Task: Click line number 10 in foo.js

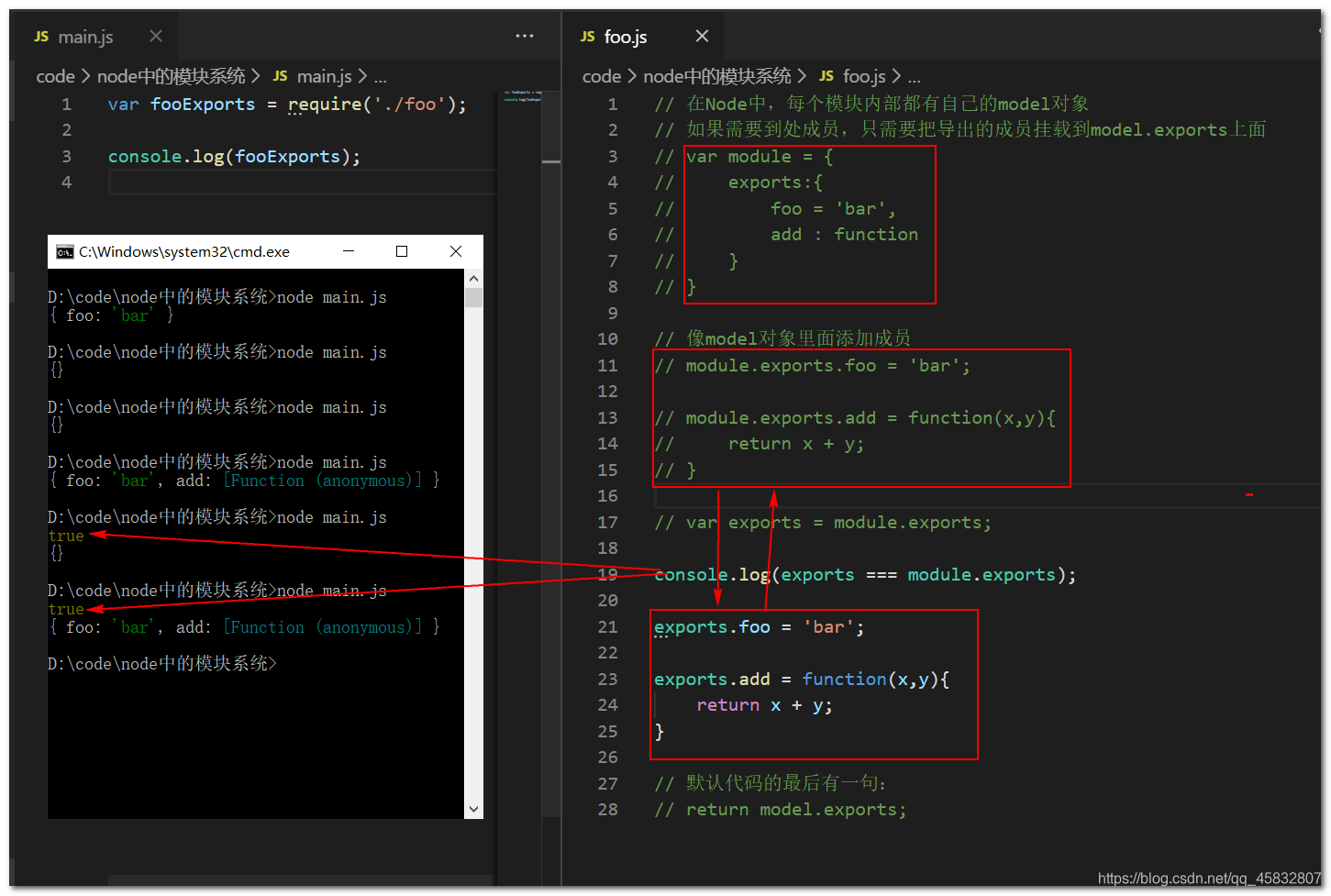Action: click(607, 339)
